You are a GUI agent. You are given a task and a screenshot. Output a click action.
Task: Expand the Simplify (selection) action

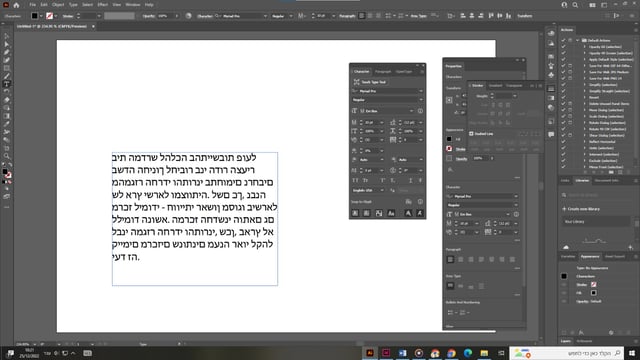pyautogui.click(x=584, y=84)
